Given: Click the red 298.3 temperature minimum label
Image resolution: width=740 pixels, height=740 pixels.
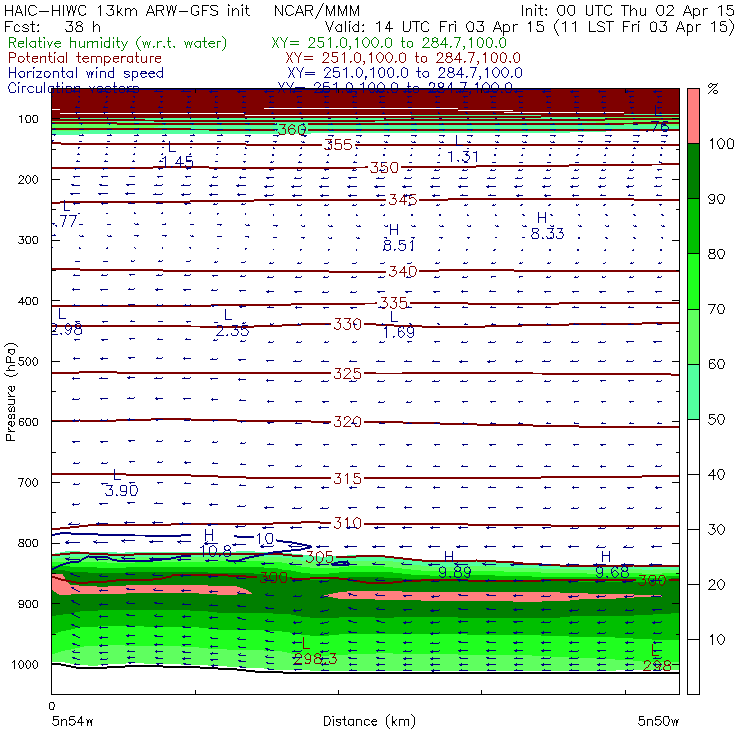Looking at the screenshot, I should pyautogui.click(x=315, y=658).
